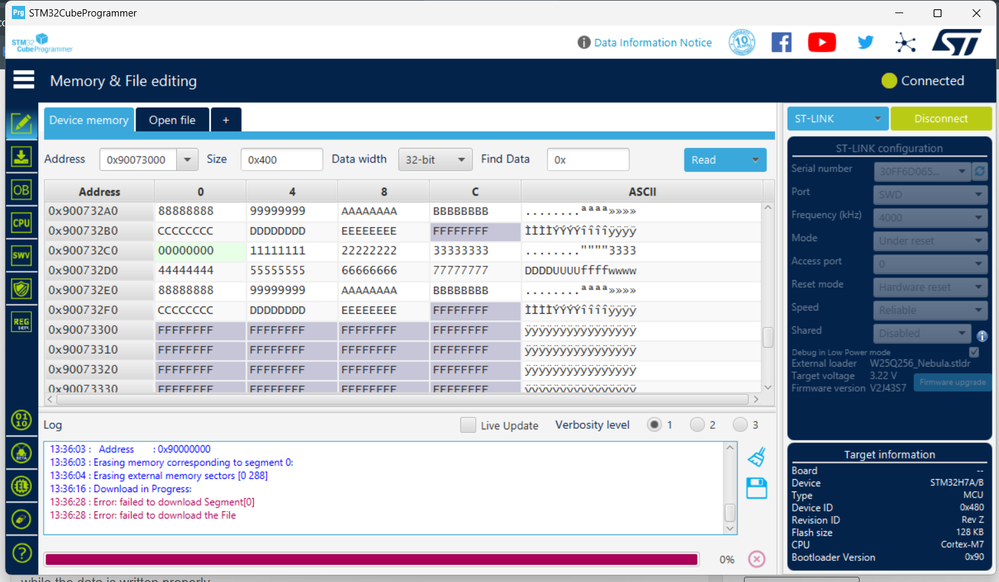The width and height of the screenshot is (999, 582).
Task: Open the help question-mark panel
Action: [21, 552]
